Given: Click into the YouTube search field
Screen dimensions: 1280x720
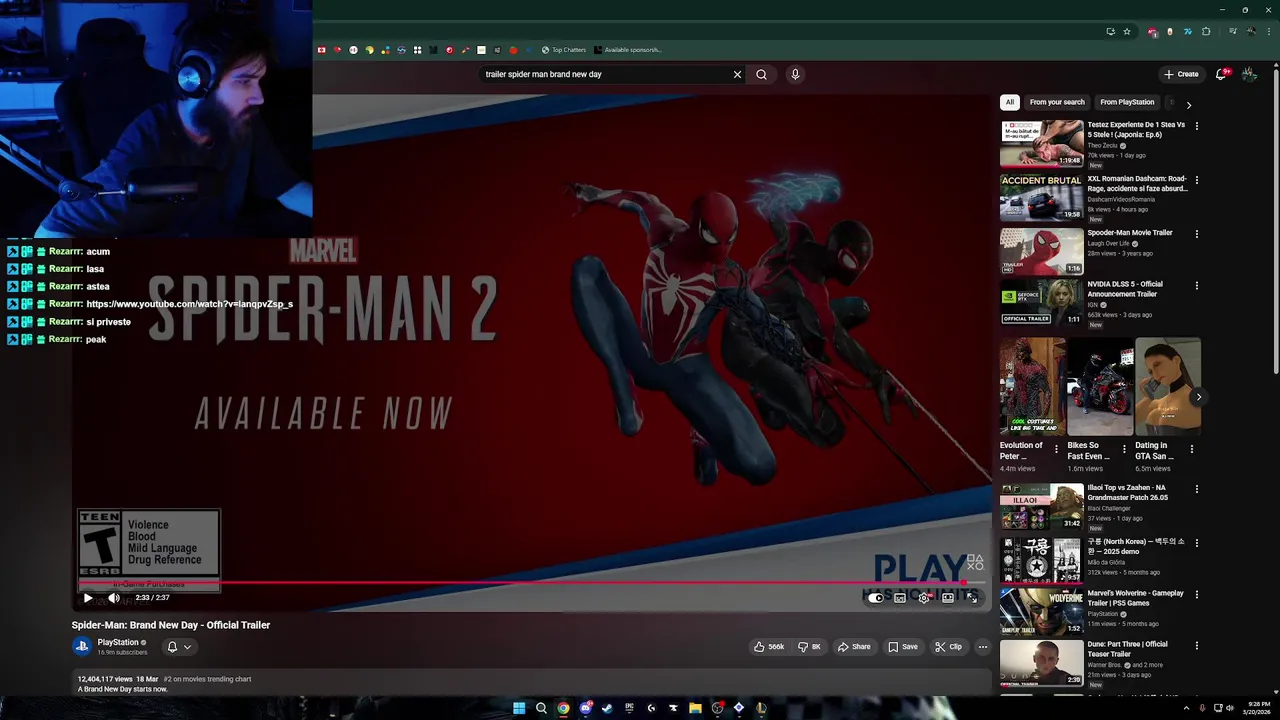Looking at the screenshot, I should pyautogui.click(x=605, y=74).
